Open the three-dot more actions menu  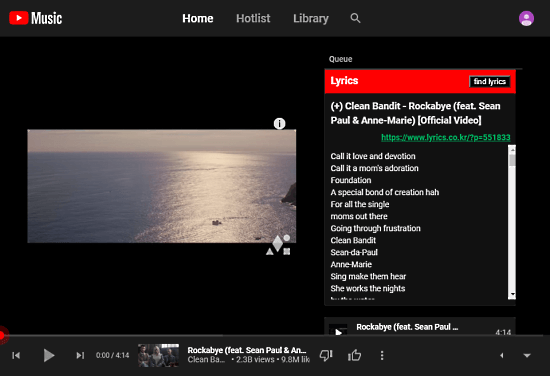pyautogui.click(x=382, y=355)
